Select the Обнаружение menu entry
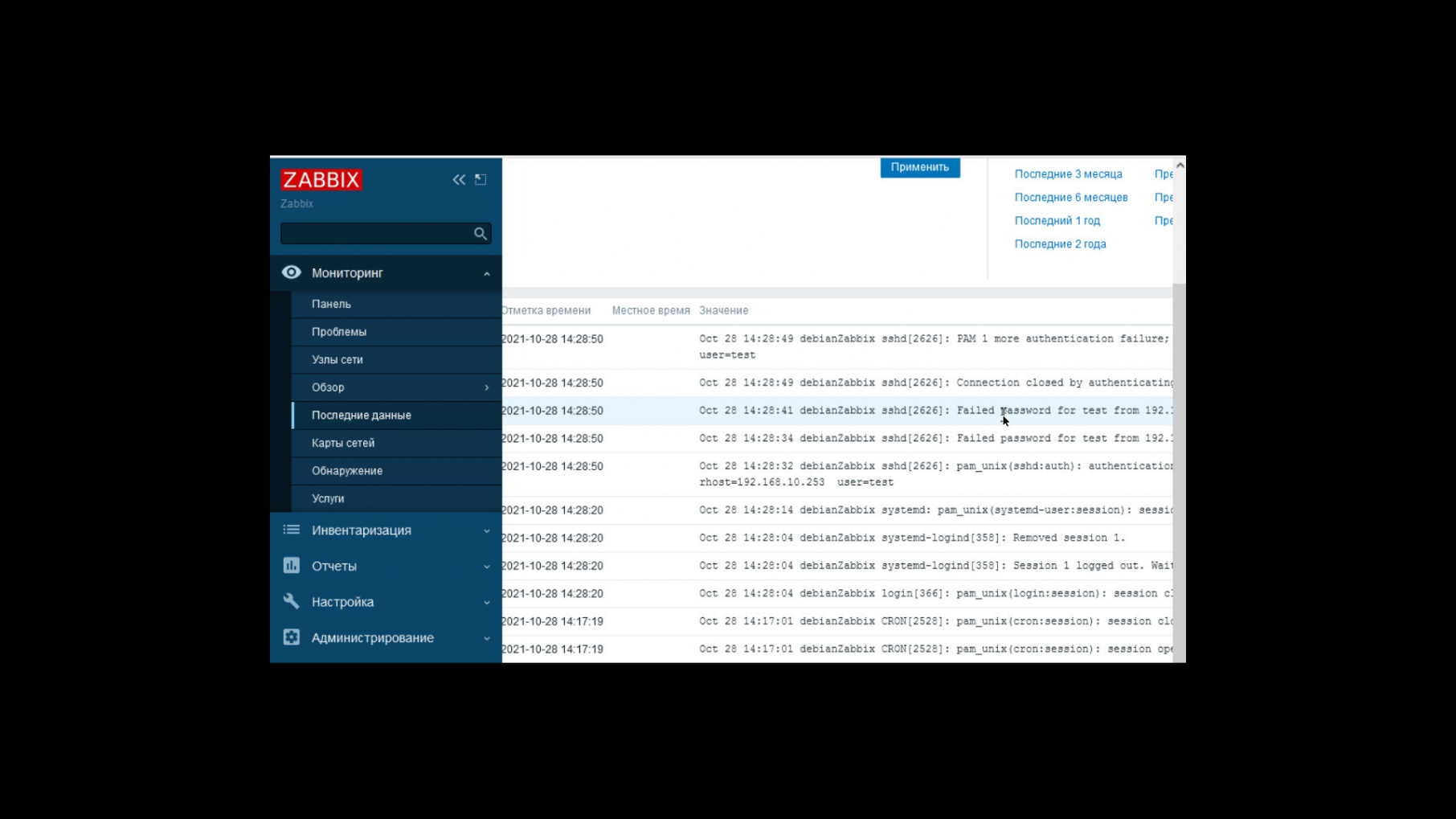 347,470
